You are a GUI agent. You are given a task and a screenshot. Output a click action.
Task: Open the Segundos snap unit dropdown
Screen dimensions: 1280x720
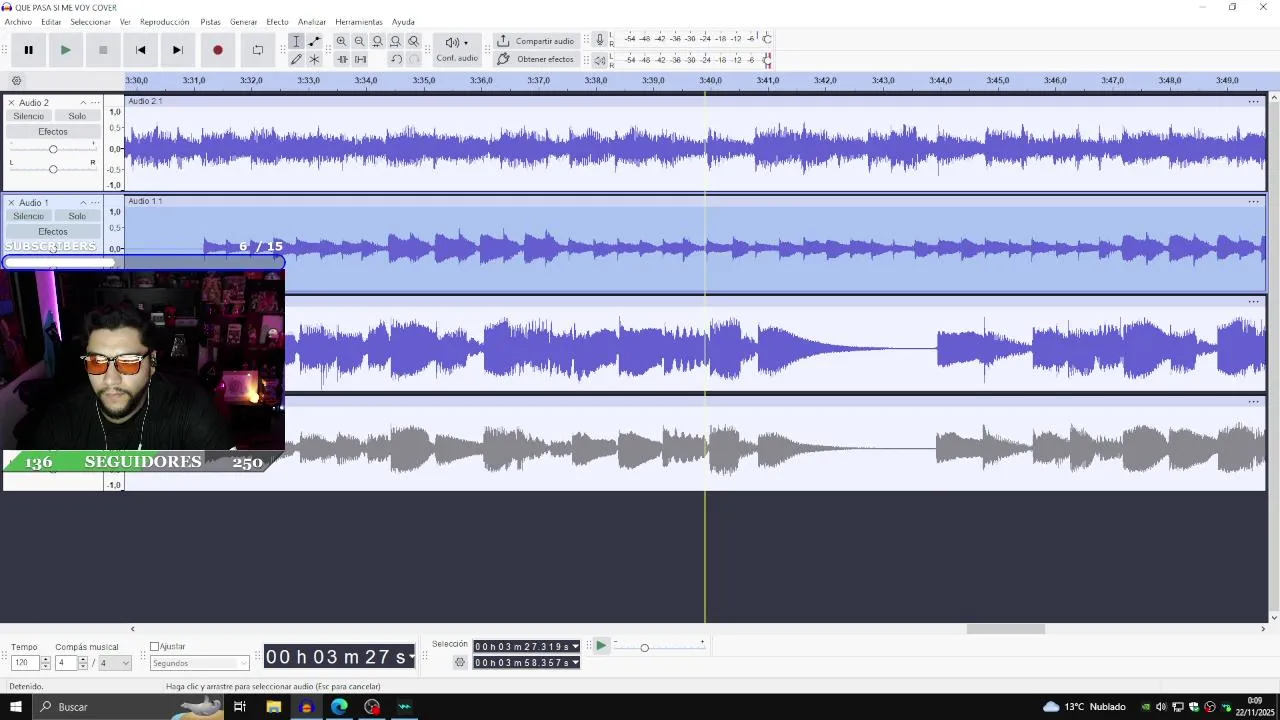199,663
